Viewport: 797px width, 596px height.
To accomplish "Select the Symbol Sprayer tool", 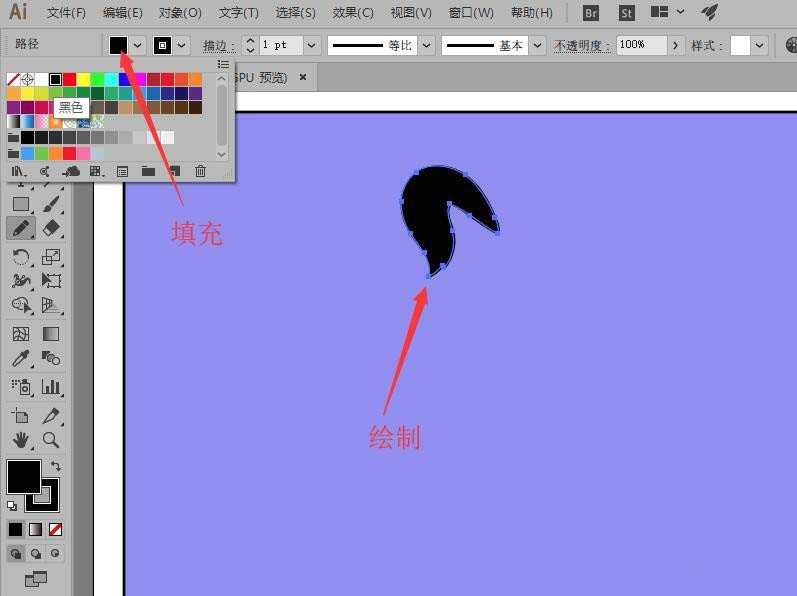I will (x=20, y=387).
